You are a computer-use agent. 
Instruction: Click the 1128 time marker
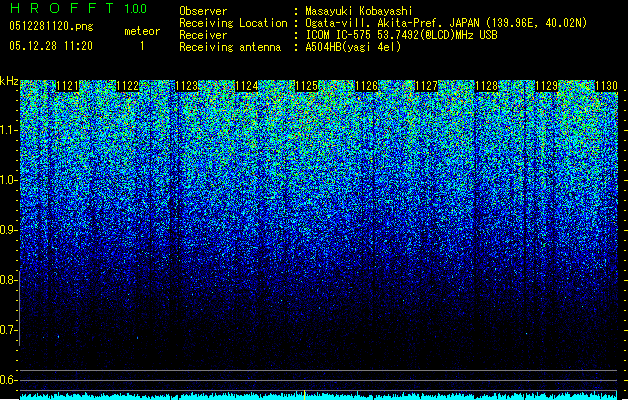coord(487,86)
